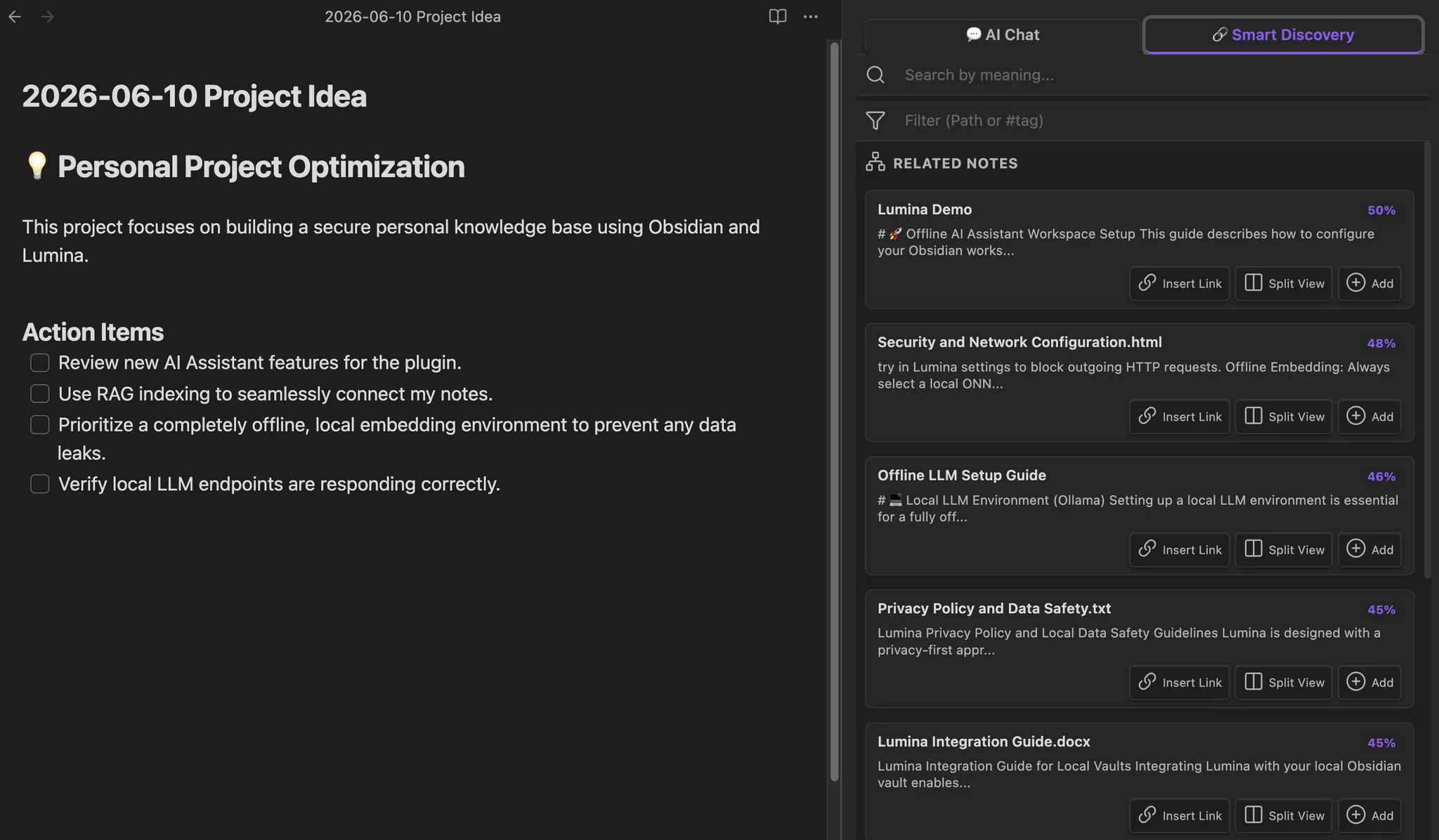Switch to the AI Chat tab
This screenshot has height=840, width=1439.
(1003, 35)
